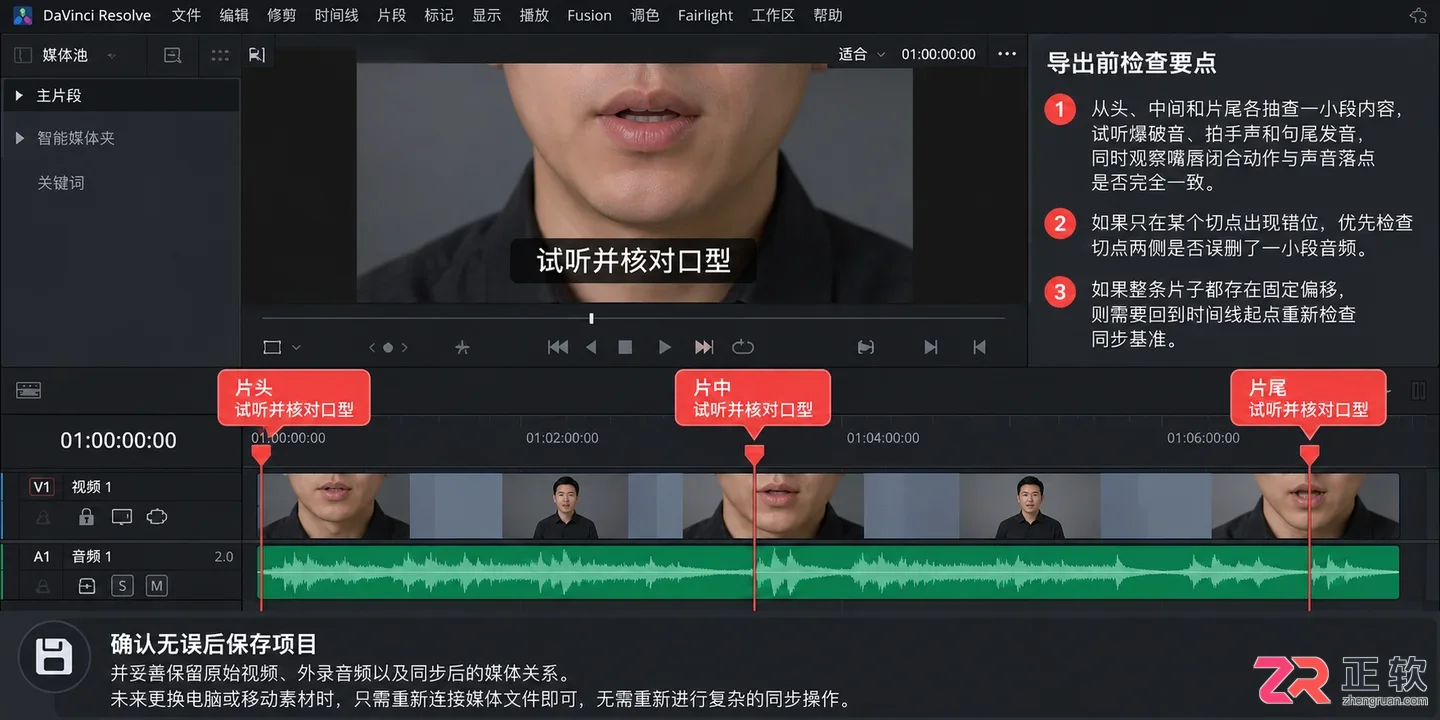
Task: Jump to the first frame
Action: coord(558,347)
